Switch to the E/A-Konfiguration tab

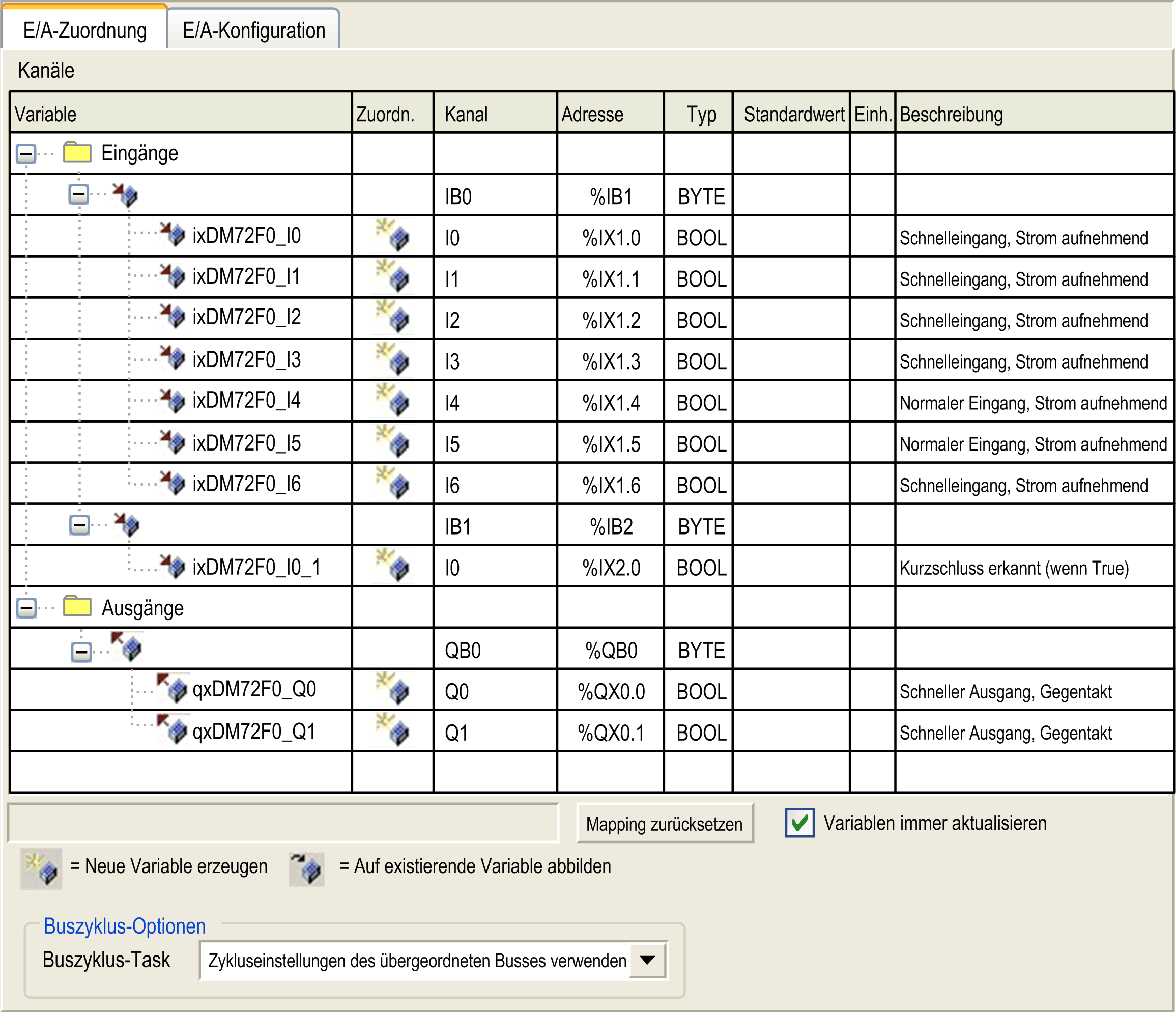pos(253,30)
